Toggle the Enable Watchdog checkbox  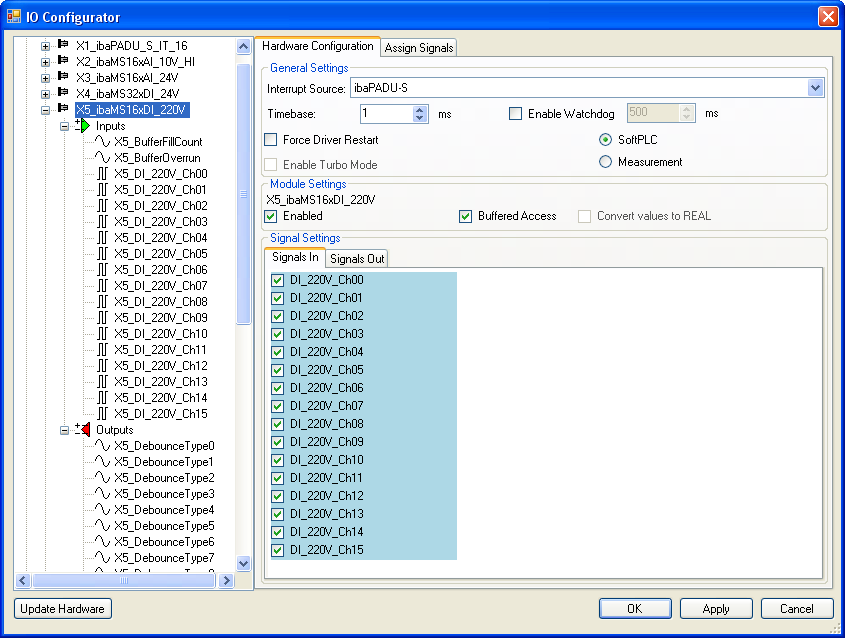pos(516,114)
